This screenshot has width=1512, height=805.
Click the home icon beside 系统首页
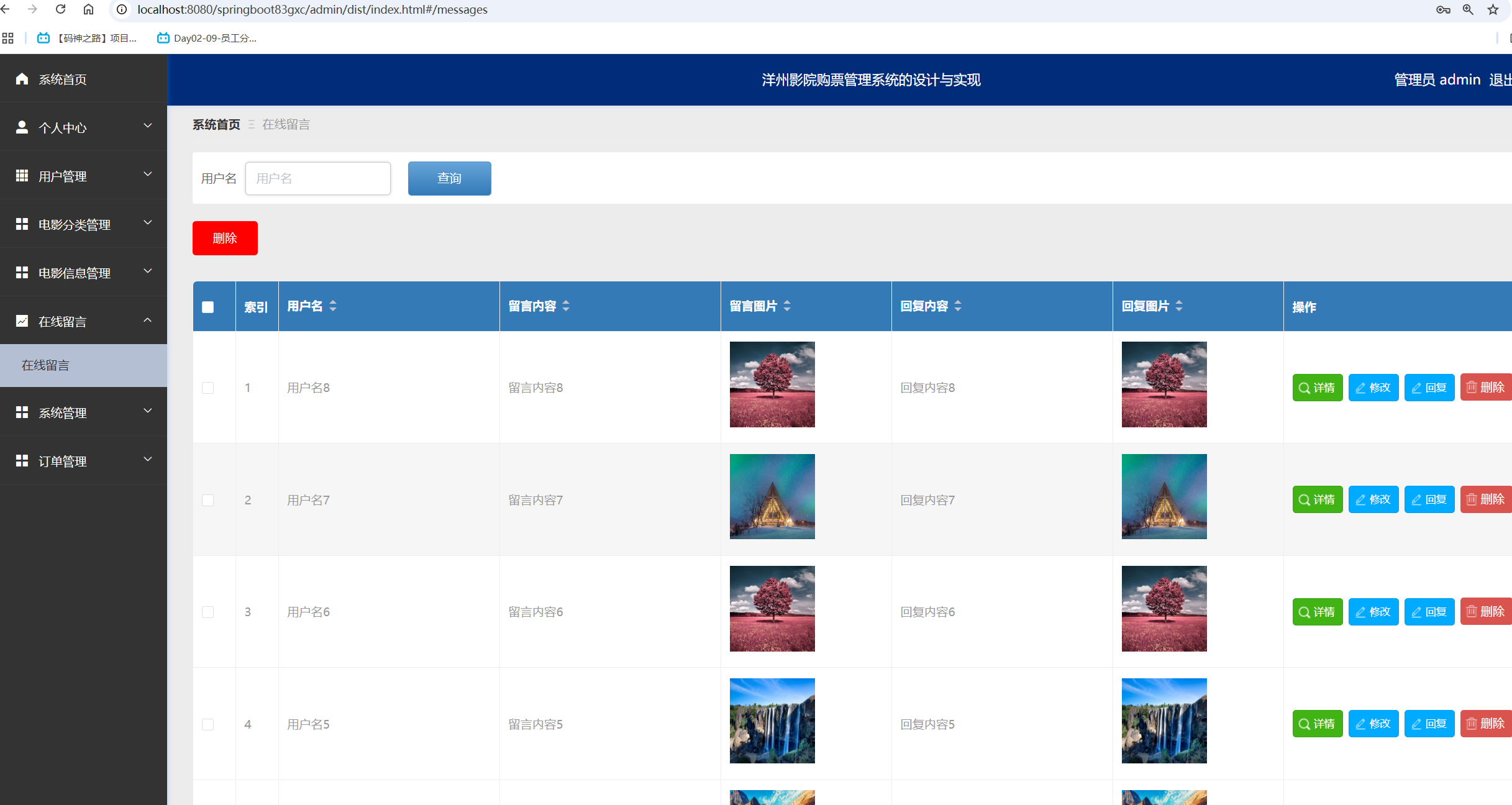[22, 79]
